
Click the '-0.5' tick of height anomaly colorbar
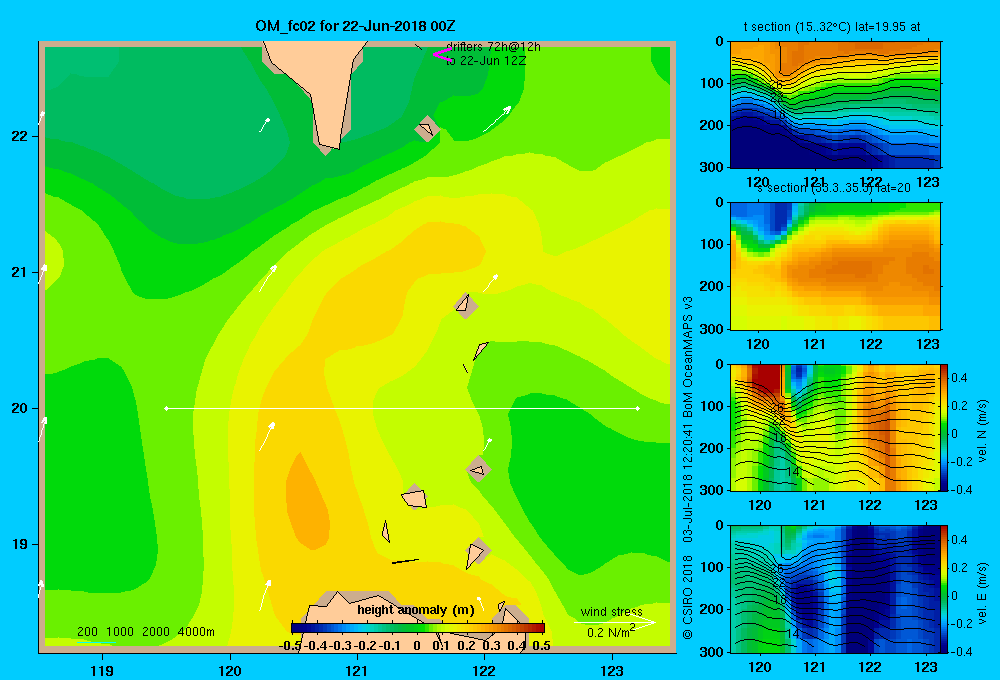point(290,646)
